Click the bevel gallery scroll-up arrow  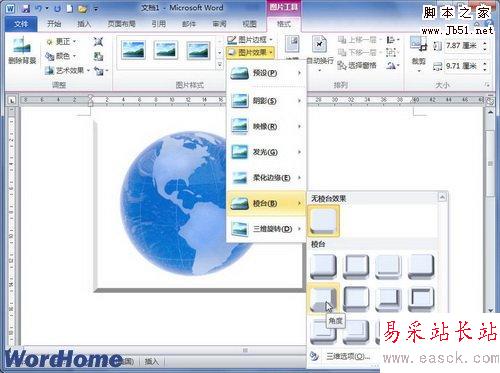pos(442,197)
